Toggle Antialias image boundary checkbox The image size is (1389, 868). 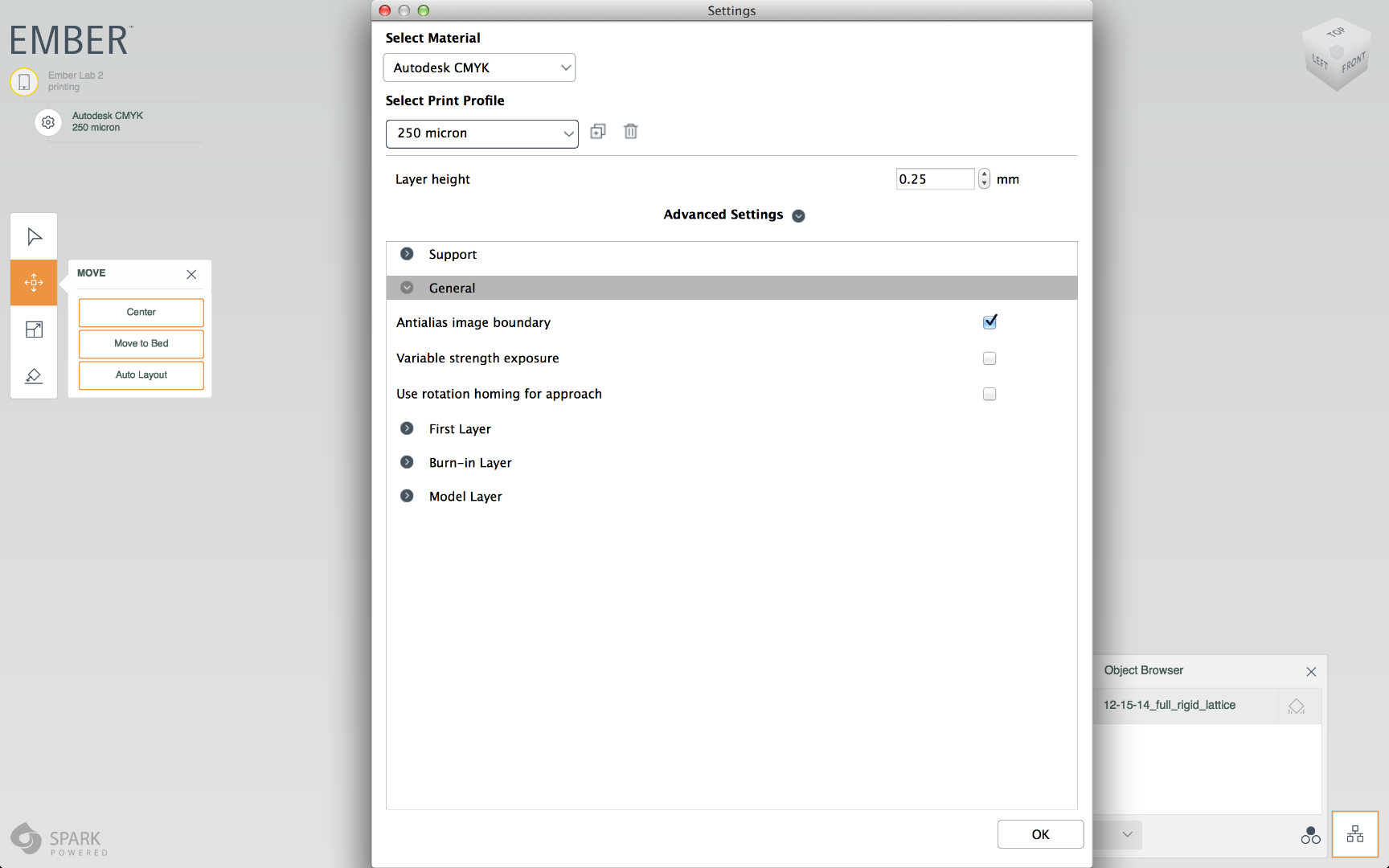click(990, 322)
